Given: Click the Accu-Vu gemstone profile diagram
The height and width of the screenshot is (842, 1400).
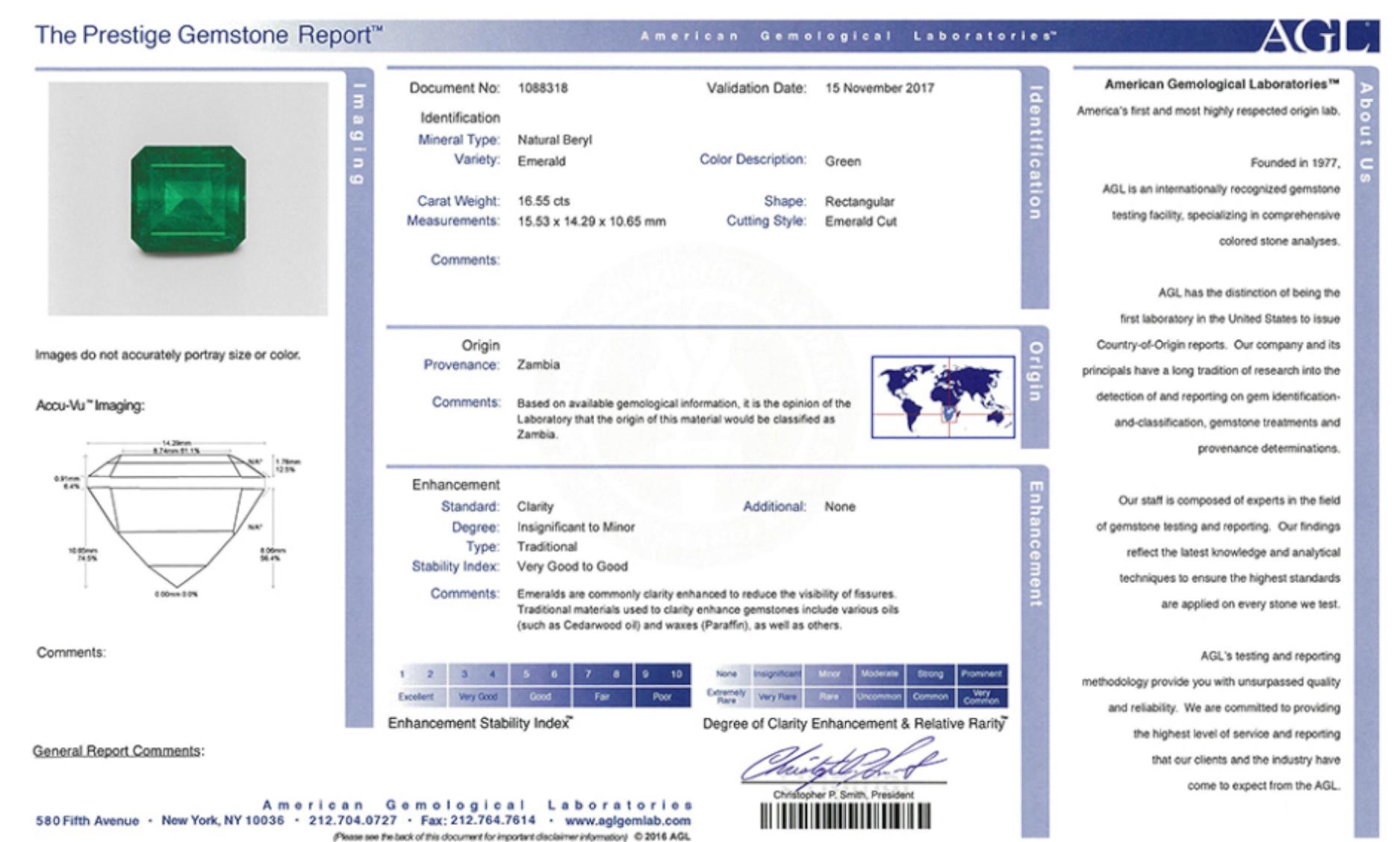Looking at the screenshot, I should [176, 517].
